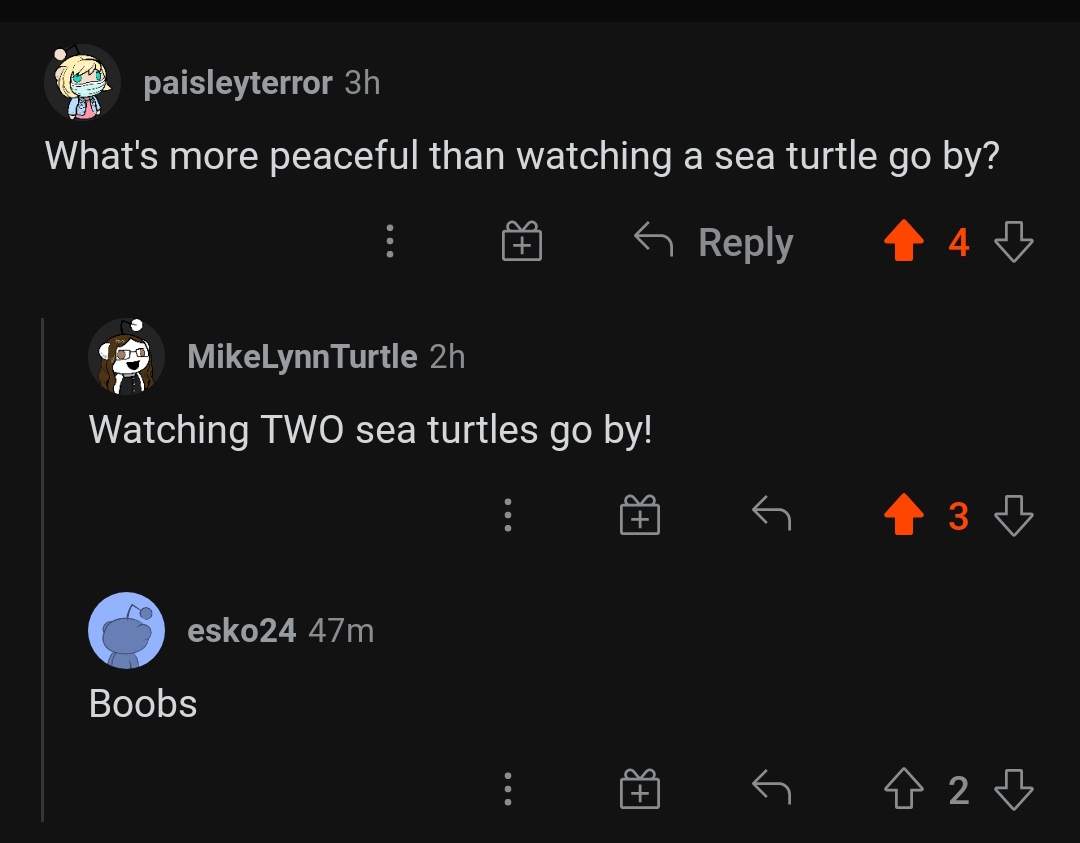
Task: Open MikeLynnTurtle's avatar
Action: [126, 357]
